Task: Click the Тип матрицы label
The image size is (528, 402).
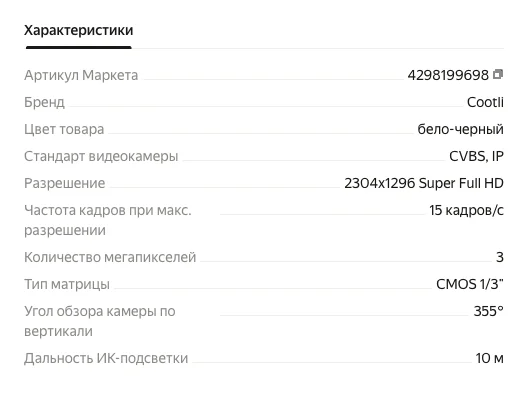Action: [67, 284]
